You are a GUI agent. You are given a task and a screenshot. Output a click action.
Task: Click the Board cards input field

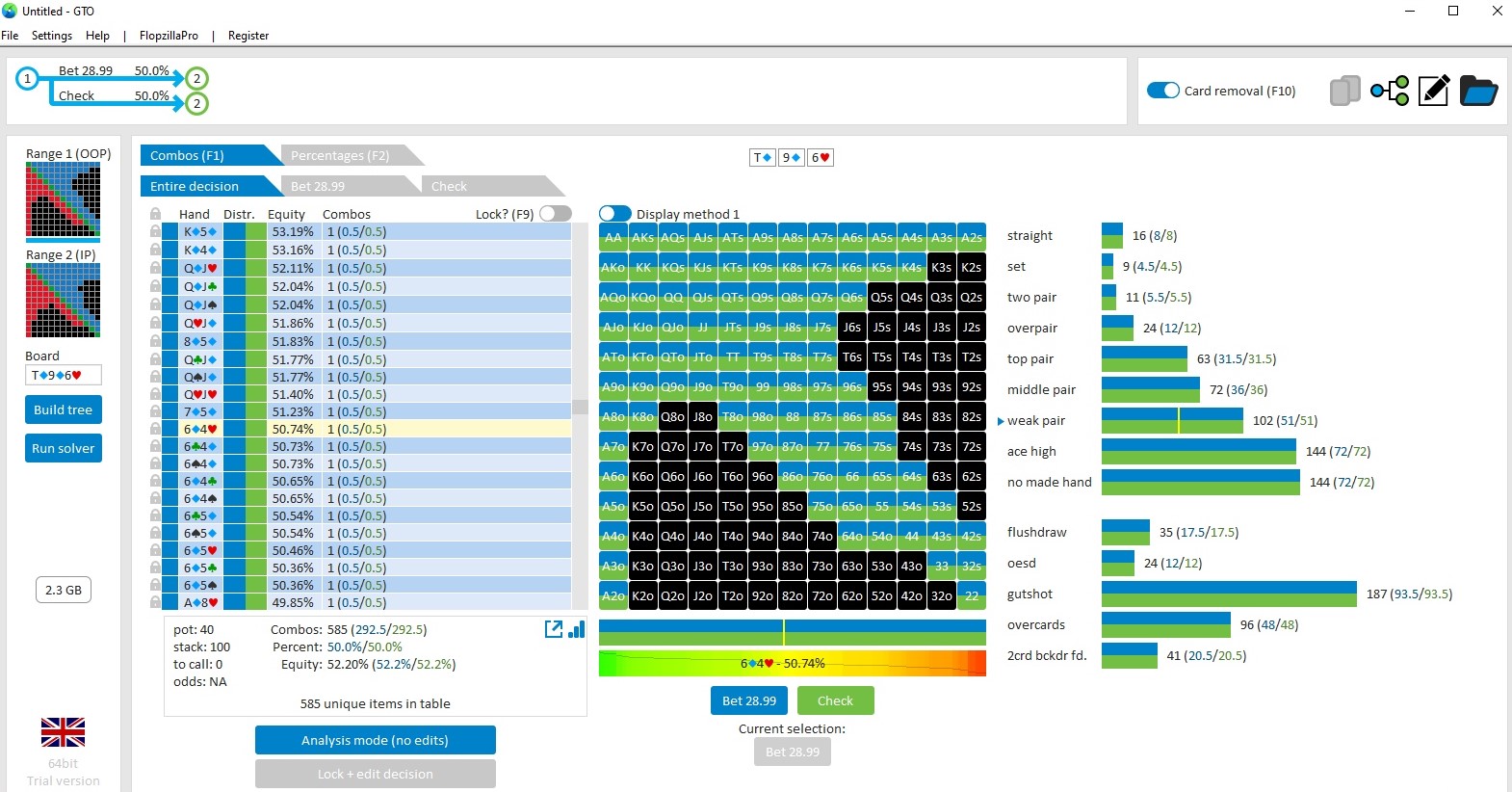tap(64, 375)
